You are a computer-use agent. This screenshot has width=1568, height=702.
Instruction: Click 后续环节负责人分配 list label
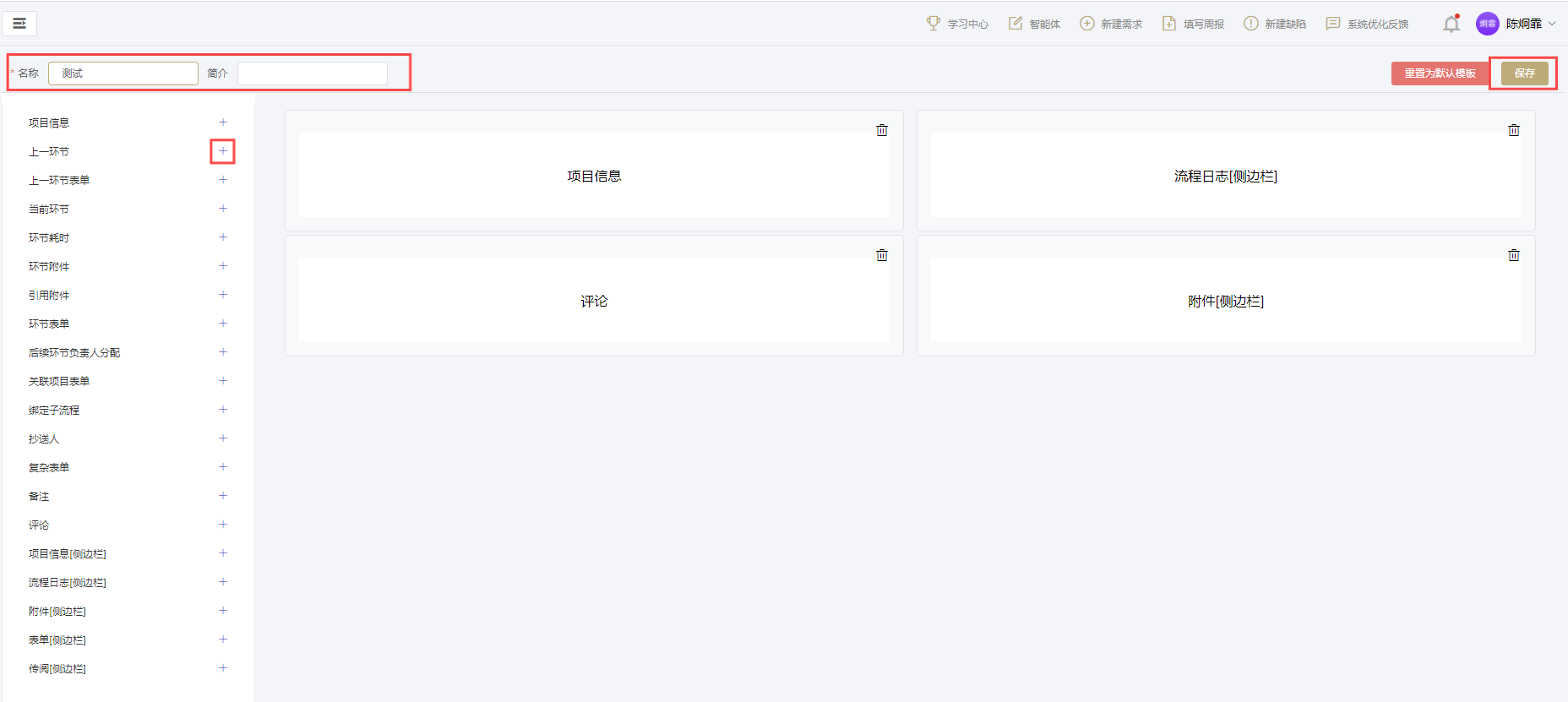point(74,353)
